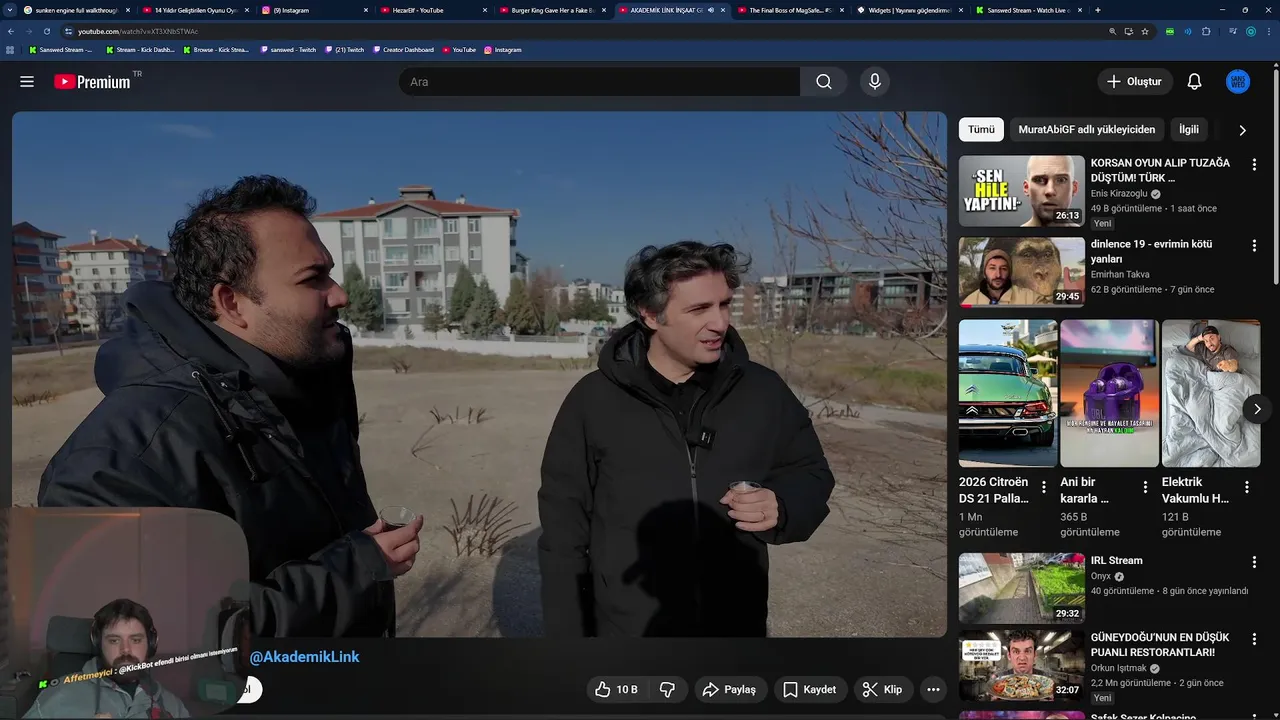Open dinlence 19 video thumbnail
1280x720 pixels.
(x=1022, y=272)
